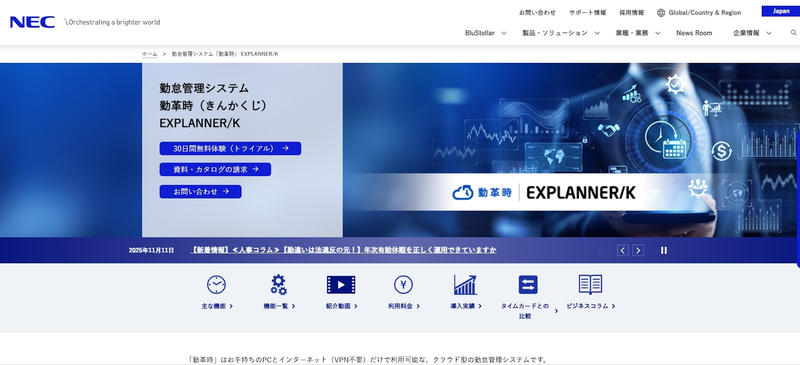Open the swap-arrows icon for タイムカードとの比較

pos(528,284)
